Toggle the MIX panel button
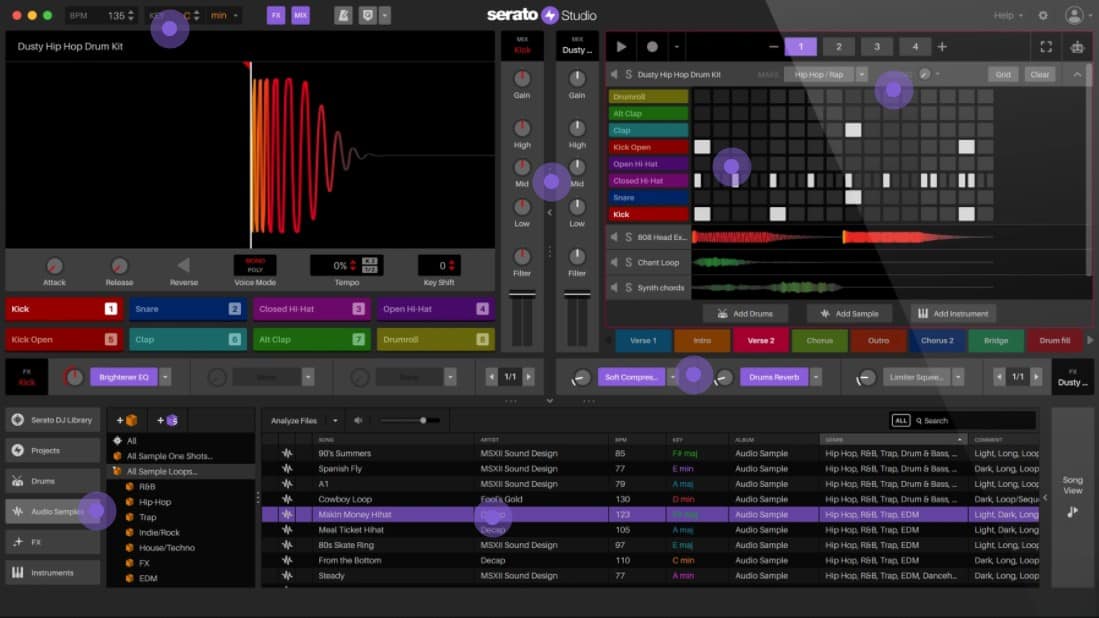Viewport: 1099px width, 618px height. [x=300, y=16]
